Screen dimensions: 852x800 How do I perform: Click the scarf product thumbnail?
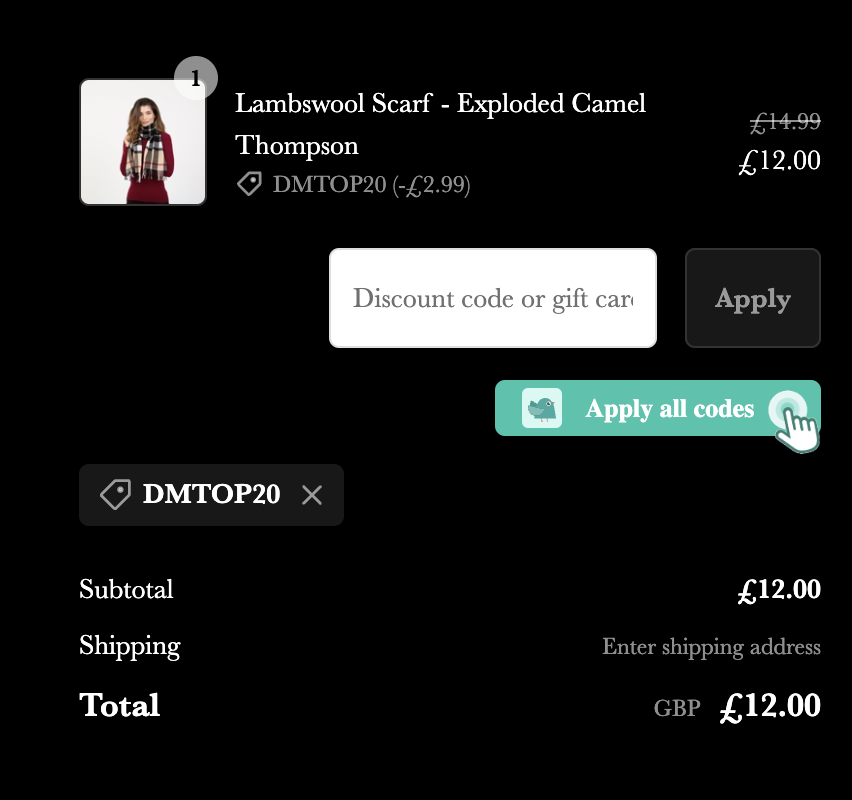142,141
